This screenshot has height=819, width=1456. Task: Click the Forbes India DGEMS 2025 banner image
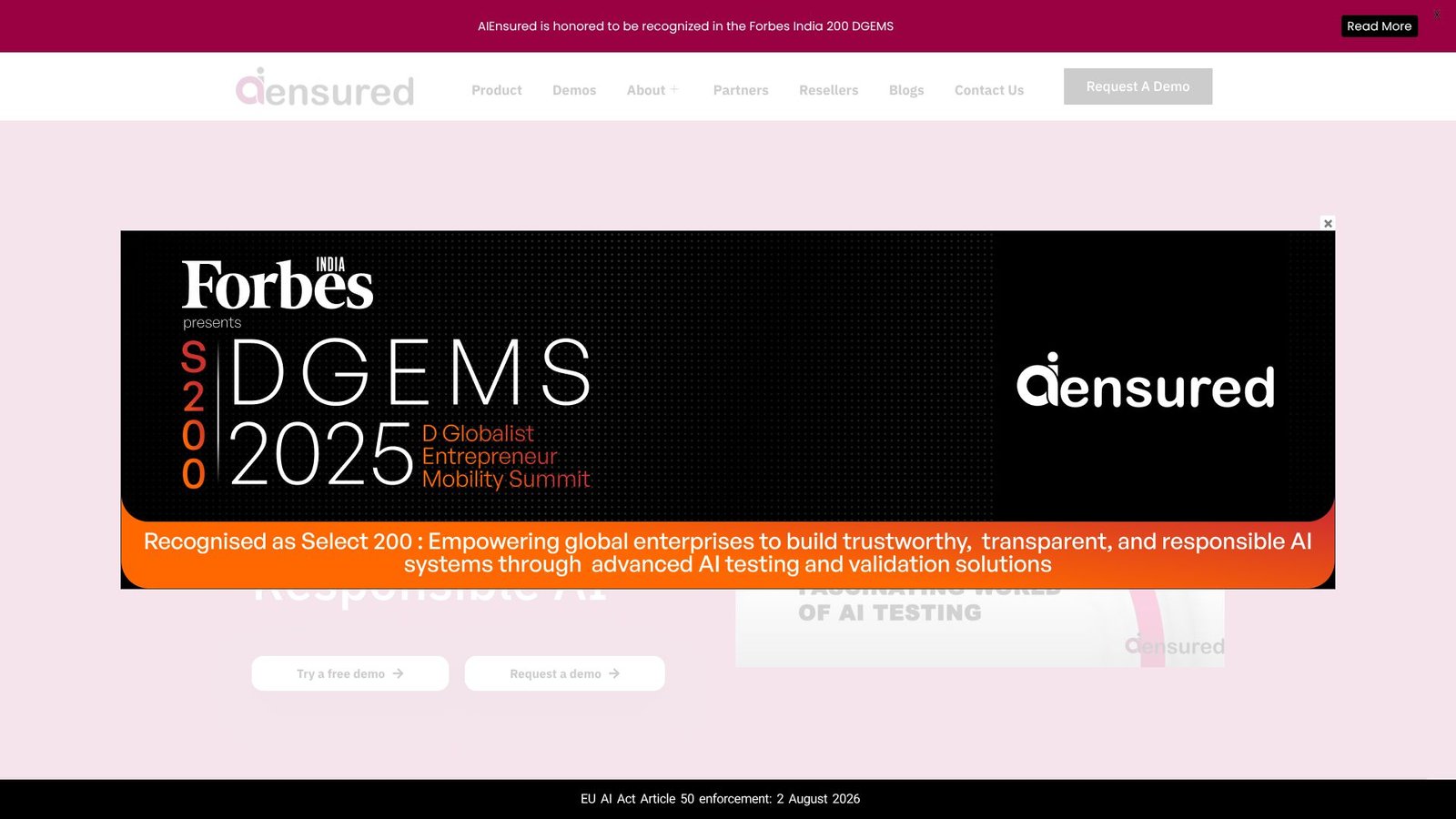click(x=728, y=409)
